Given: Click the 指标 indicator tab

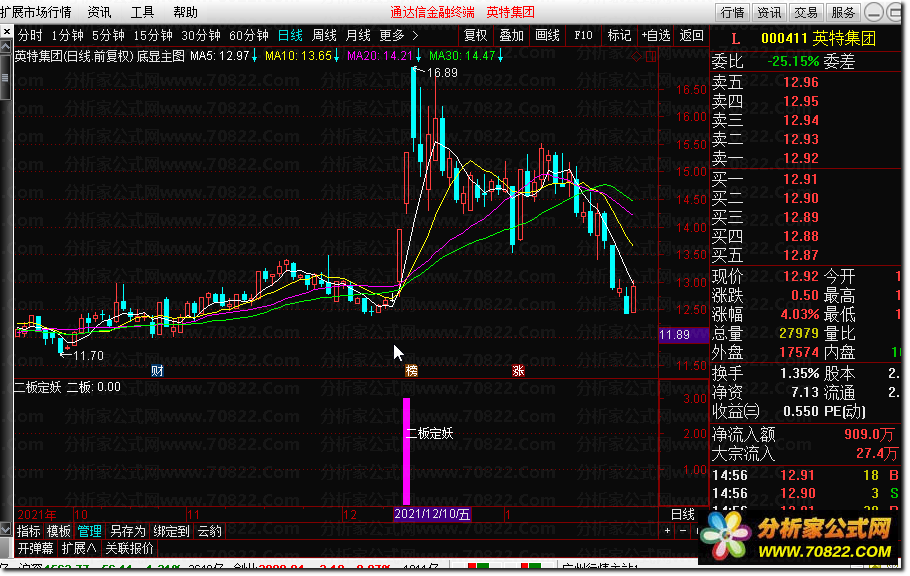Looking at the screenshot, I should [28, 531].
